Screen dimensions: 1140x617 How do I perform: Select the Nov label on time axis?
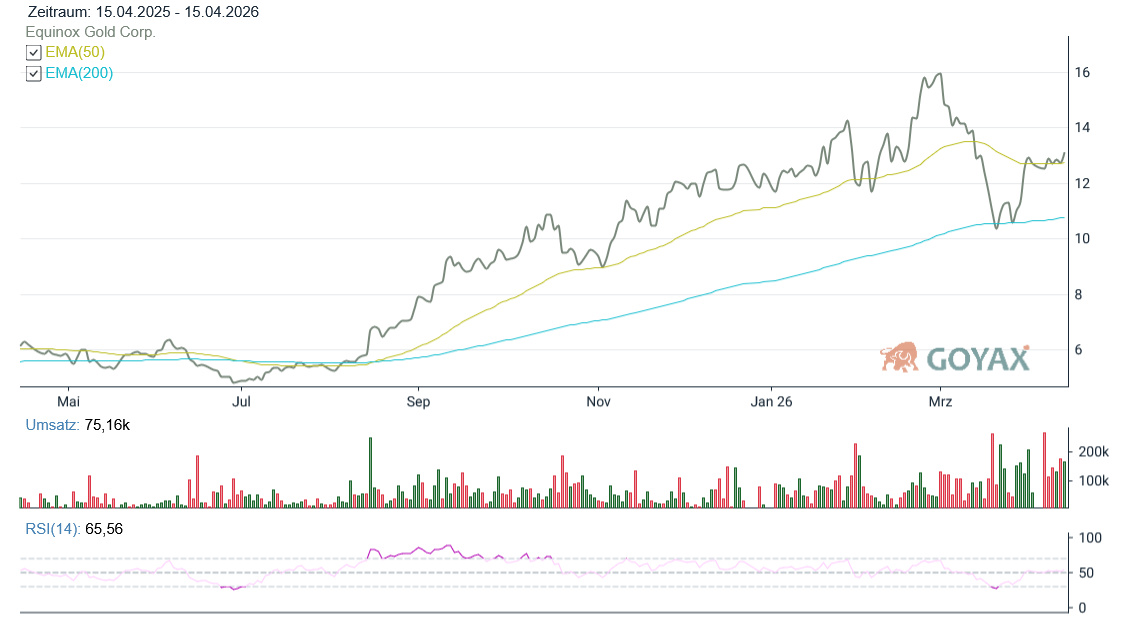point(598,402)
